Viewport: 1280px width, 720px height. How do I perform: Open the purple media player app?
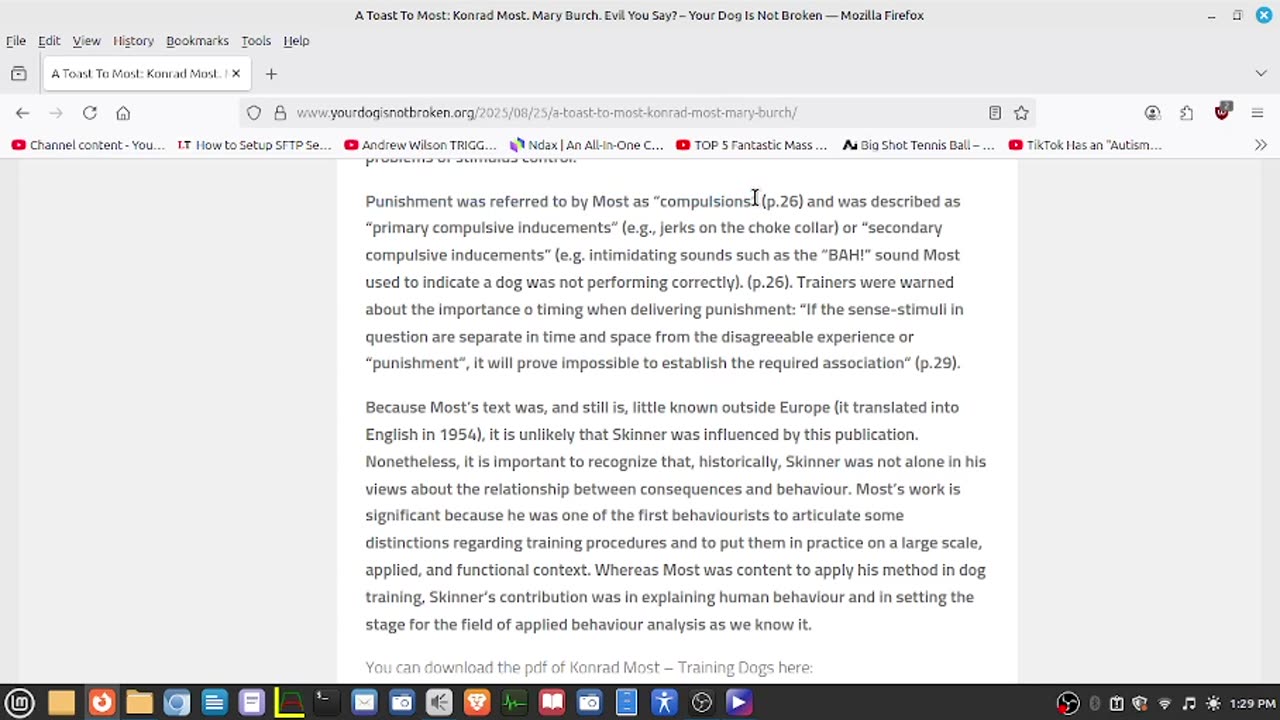pos(739,703)
